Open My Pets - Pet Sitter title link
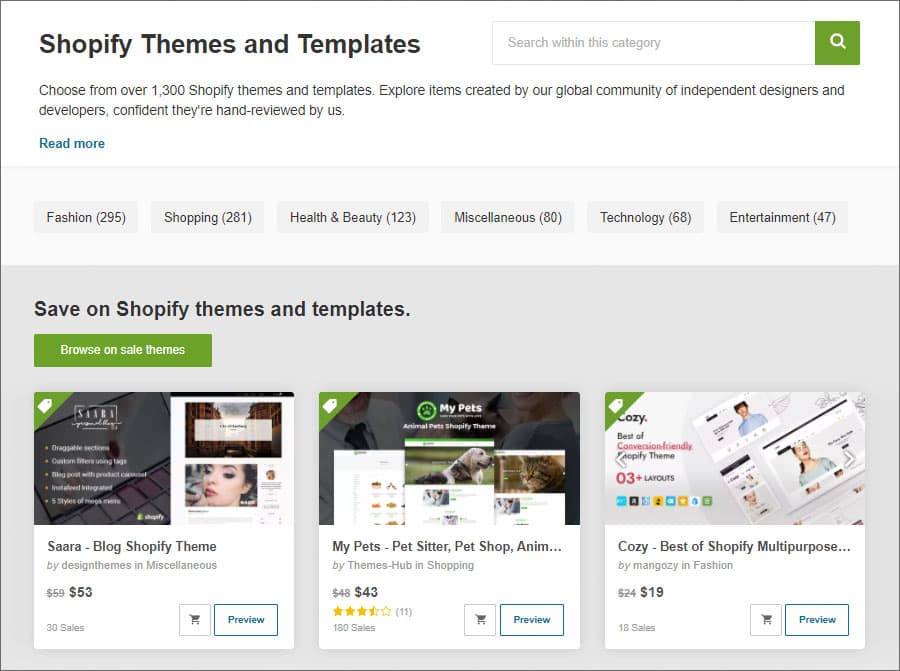The height and width of the screenshot is (671, 900). click(447, 546)
